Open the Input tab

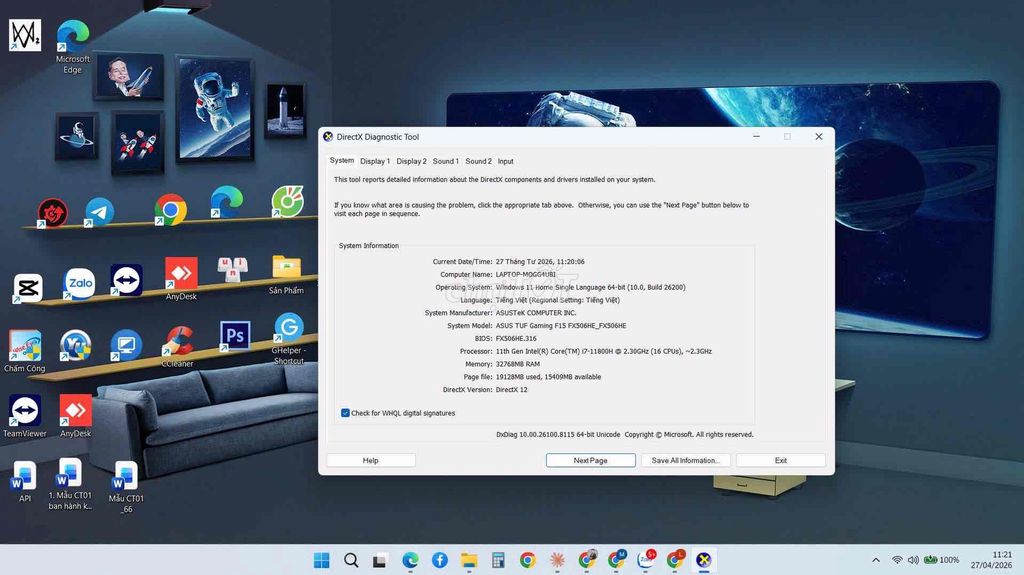pyautogui.click(x=505, y=161)
